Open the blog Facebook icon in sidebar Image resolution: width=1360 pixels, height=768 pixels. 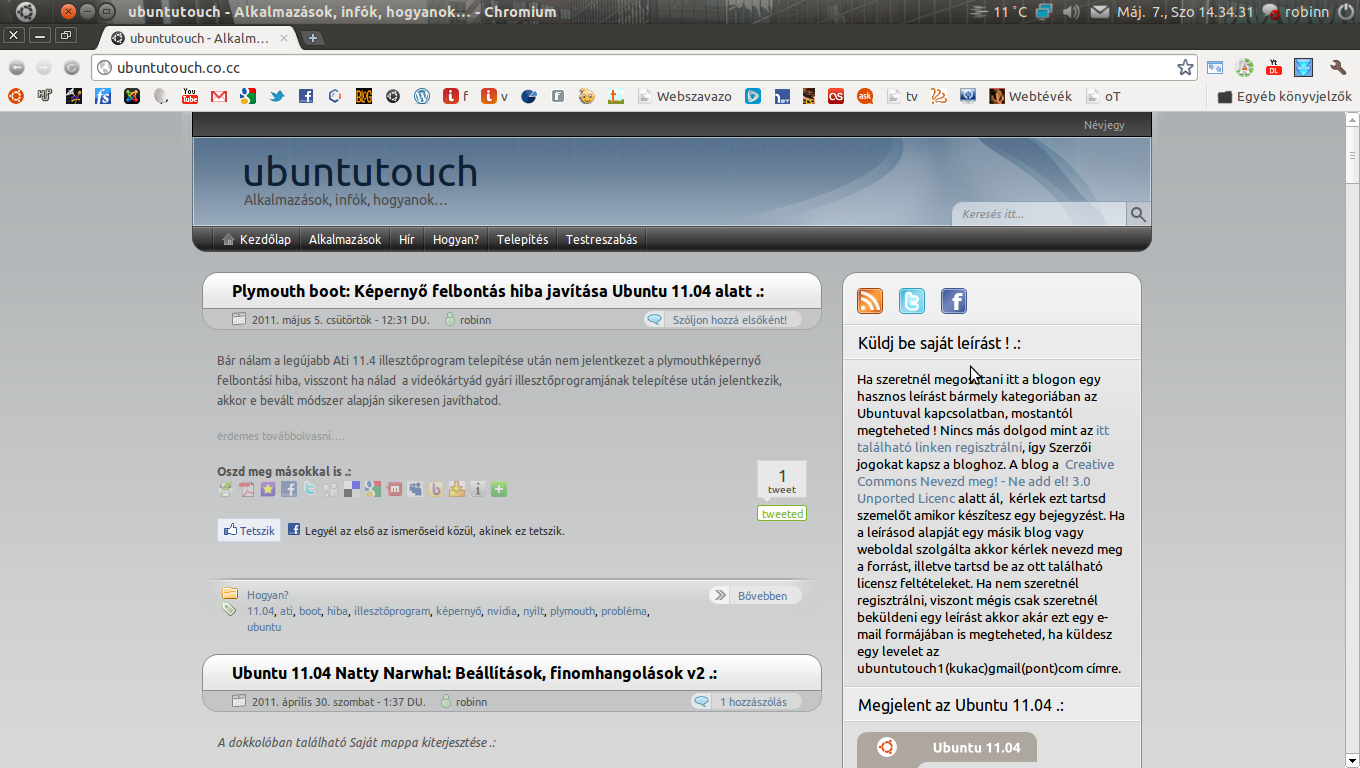pos(954,301)
